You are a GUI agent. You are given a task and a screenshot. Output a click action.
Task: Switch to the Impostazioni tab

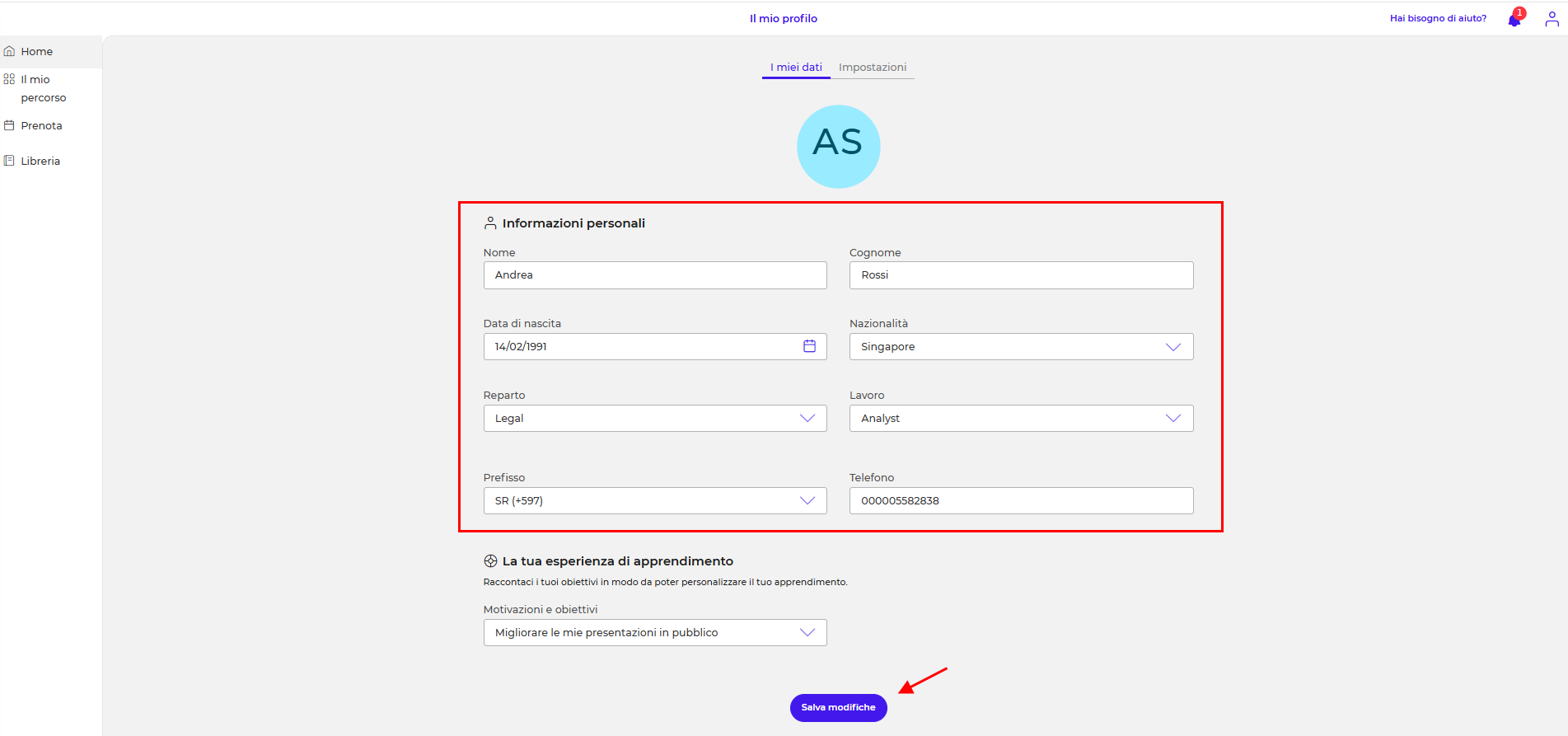click(x=872, y=68)
